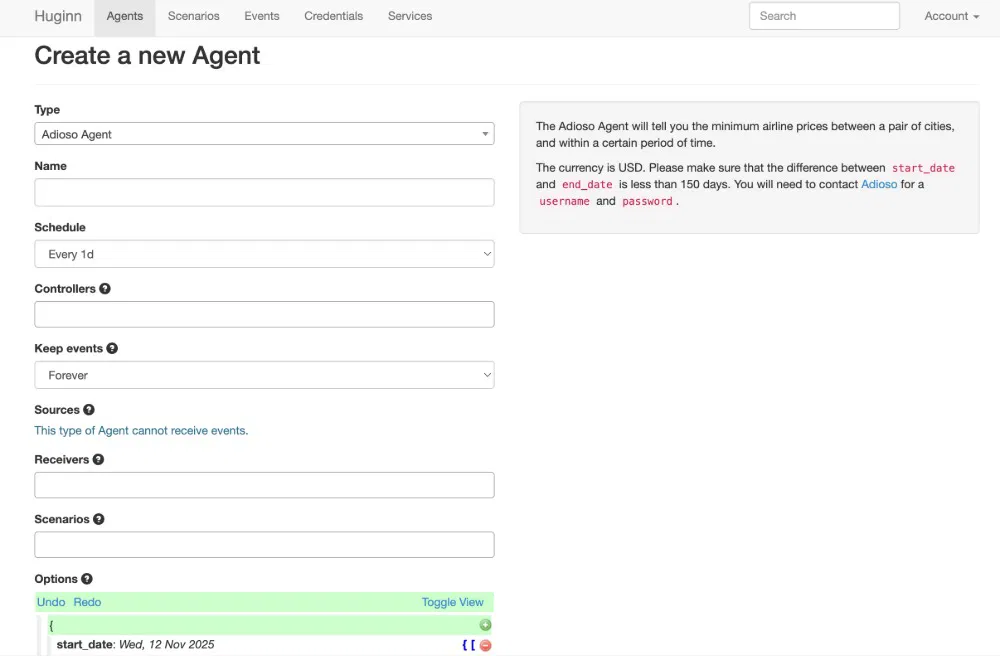
Task: Switch to the Events tab
Action: pos(262,16)
